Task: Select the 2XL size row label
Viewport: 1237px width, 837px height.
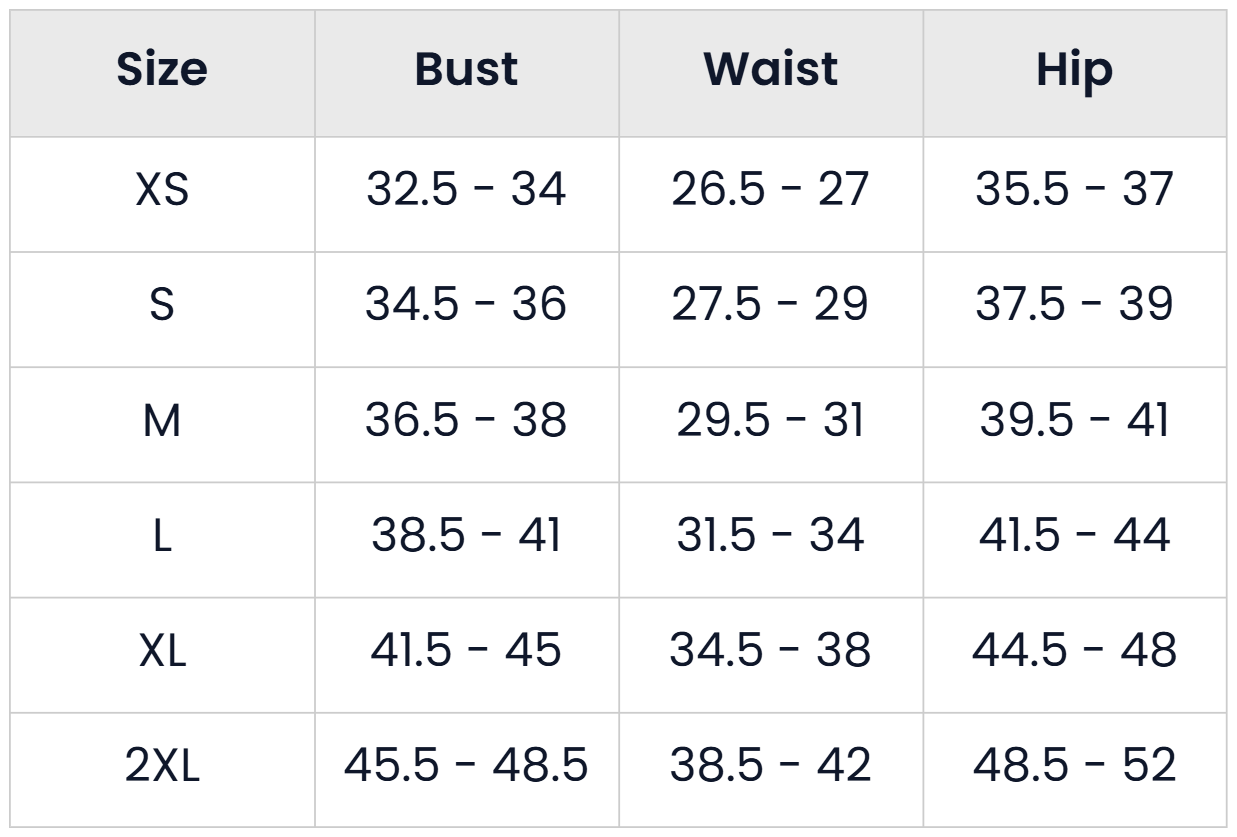Action: (162, 766)
